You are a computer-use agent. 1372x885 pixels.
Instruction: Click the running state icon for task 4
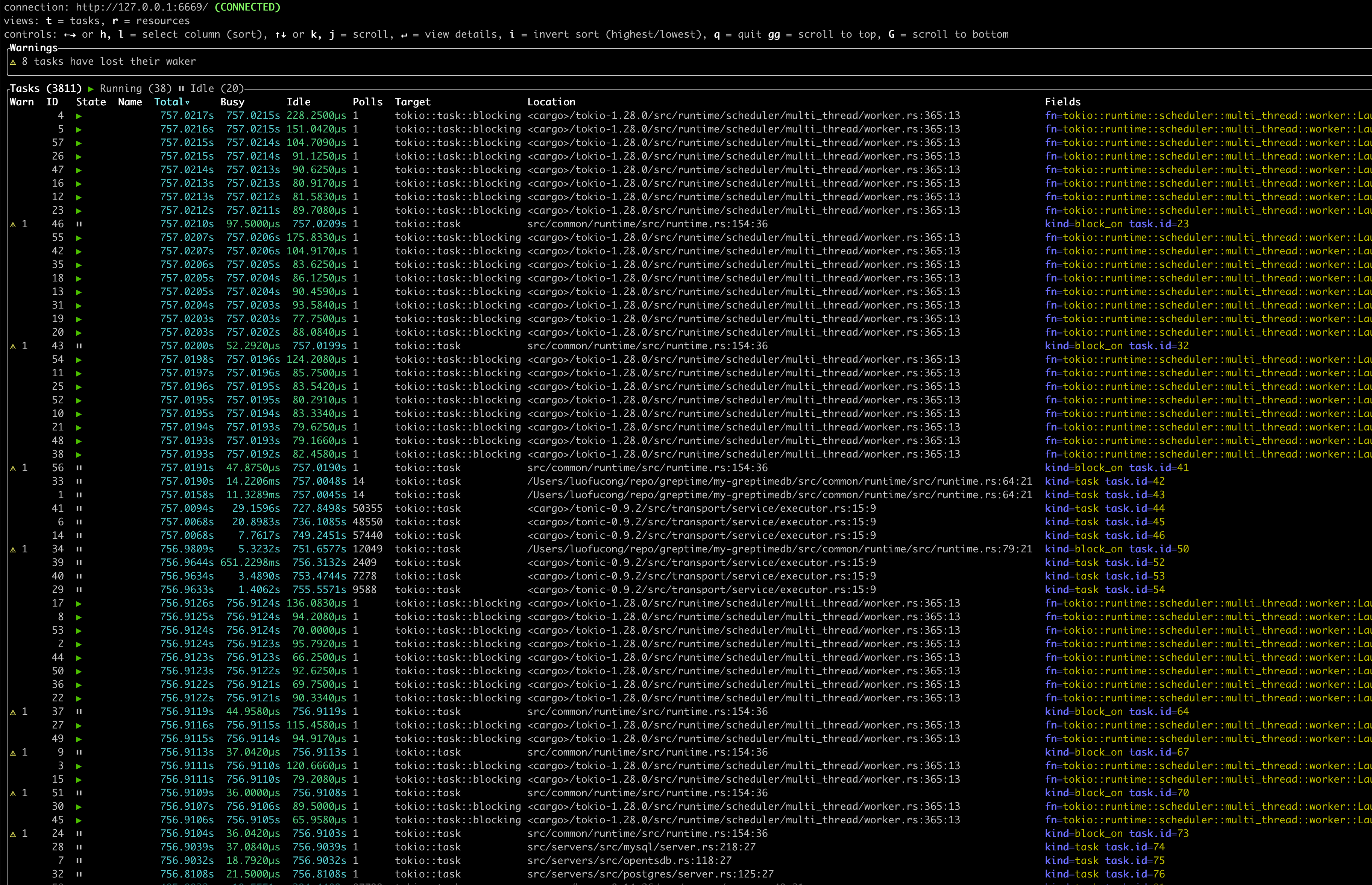tap(79, 116)
